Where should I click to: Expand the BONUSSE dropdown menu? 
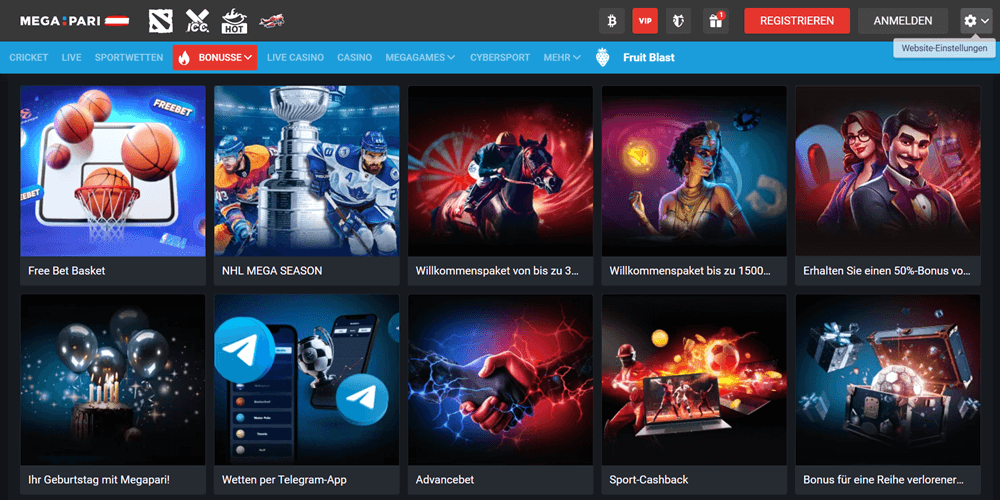coord(215,57)
